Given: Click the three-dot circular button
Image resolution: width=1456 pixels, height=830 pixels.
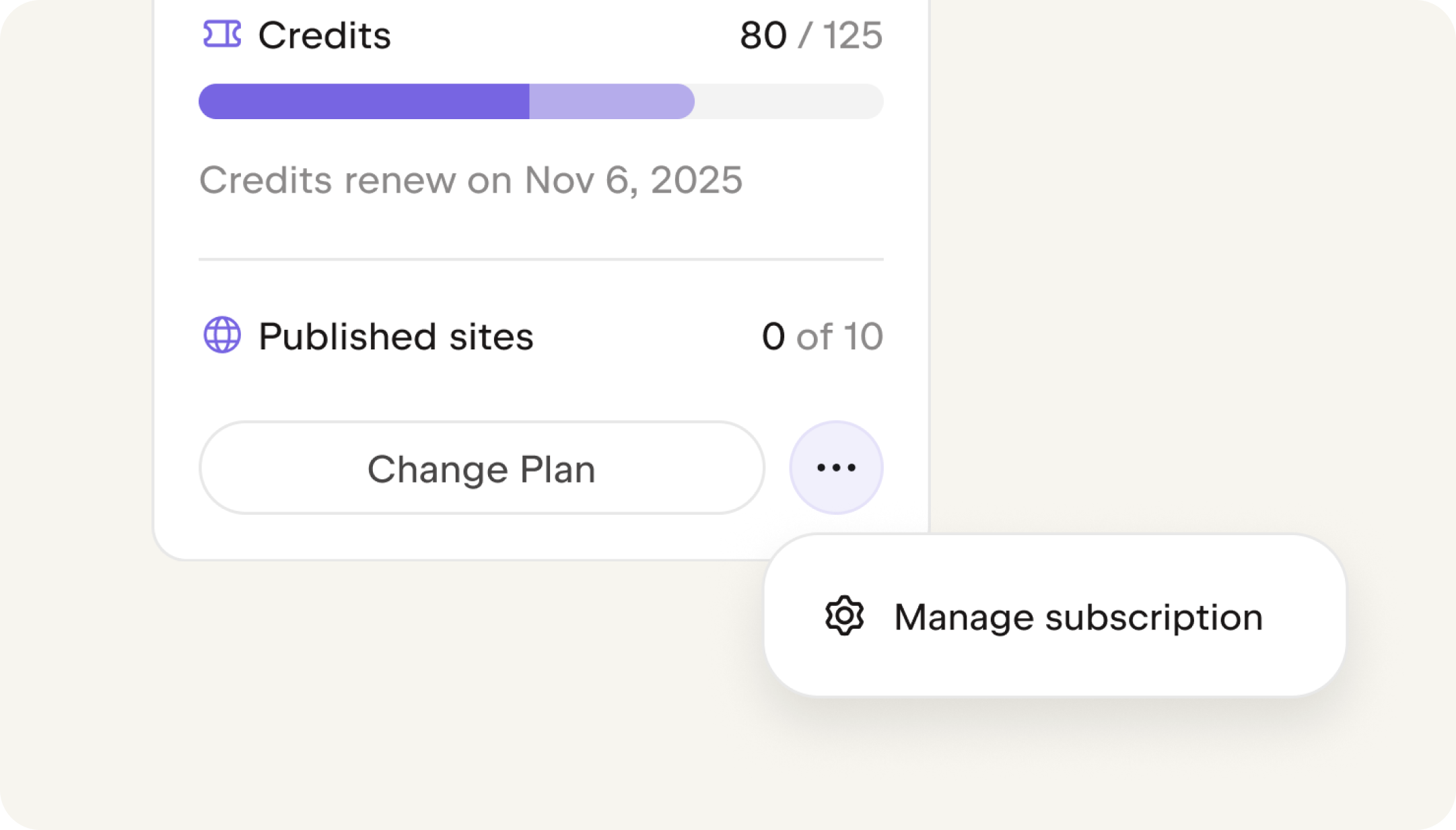Looking at the screenshot, I should click(x=836, y=467).
